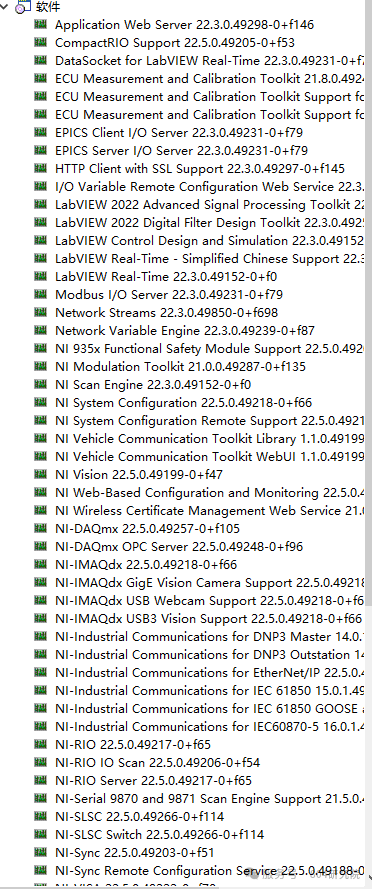This screenshot has height=889, width=372.
Task: Select NI Web-Based Configuration and Monitoring
Action: [x=210, y=493]
